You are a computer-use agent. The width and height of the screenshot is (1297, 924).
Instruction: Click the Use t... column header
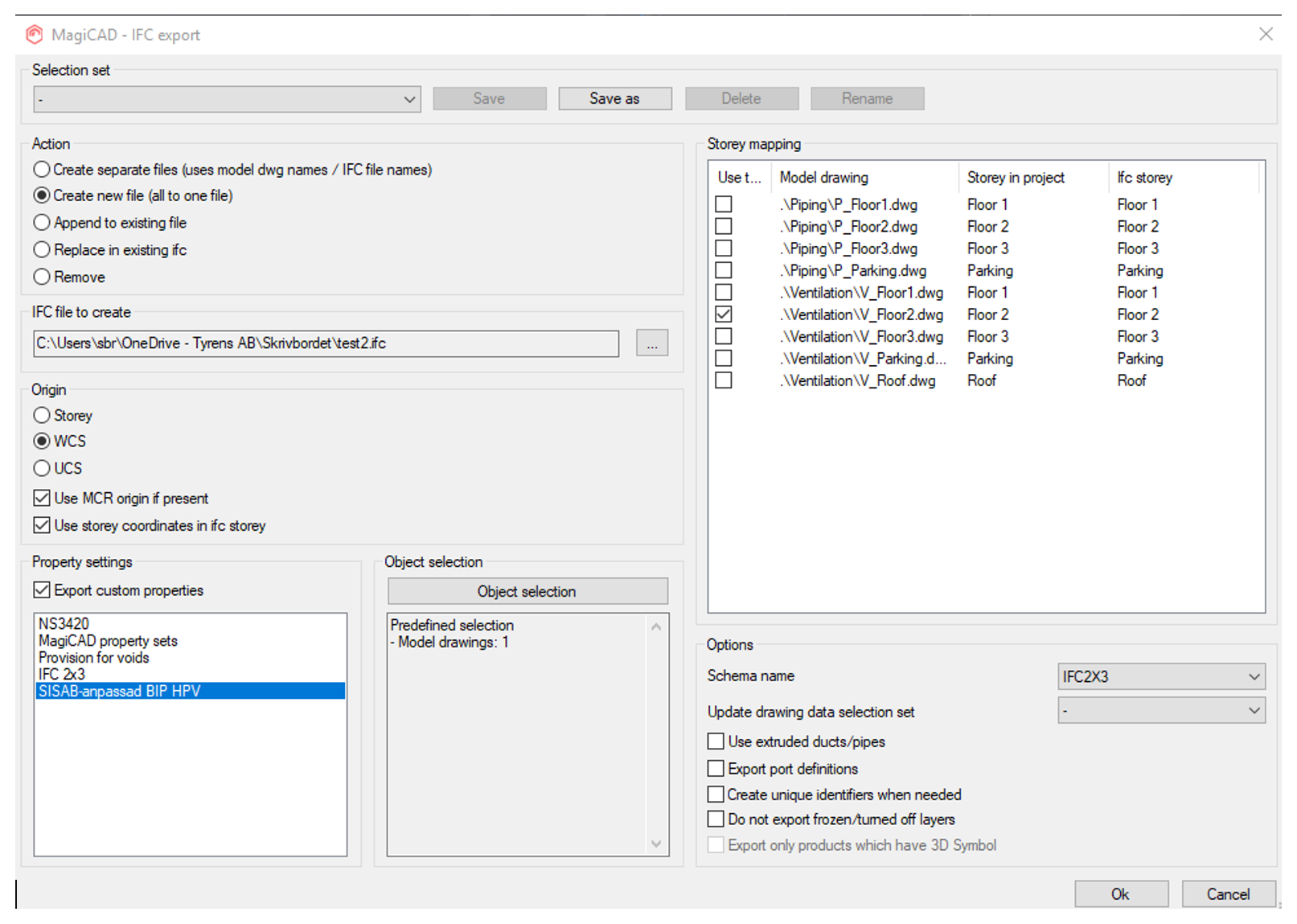[739, 178]
